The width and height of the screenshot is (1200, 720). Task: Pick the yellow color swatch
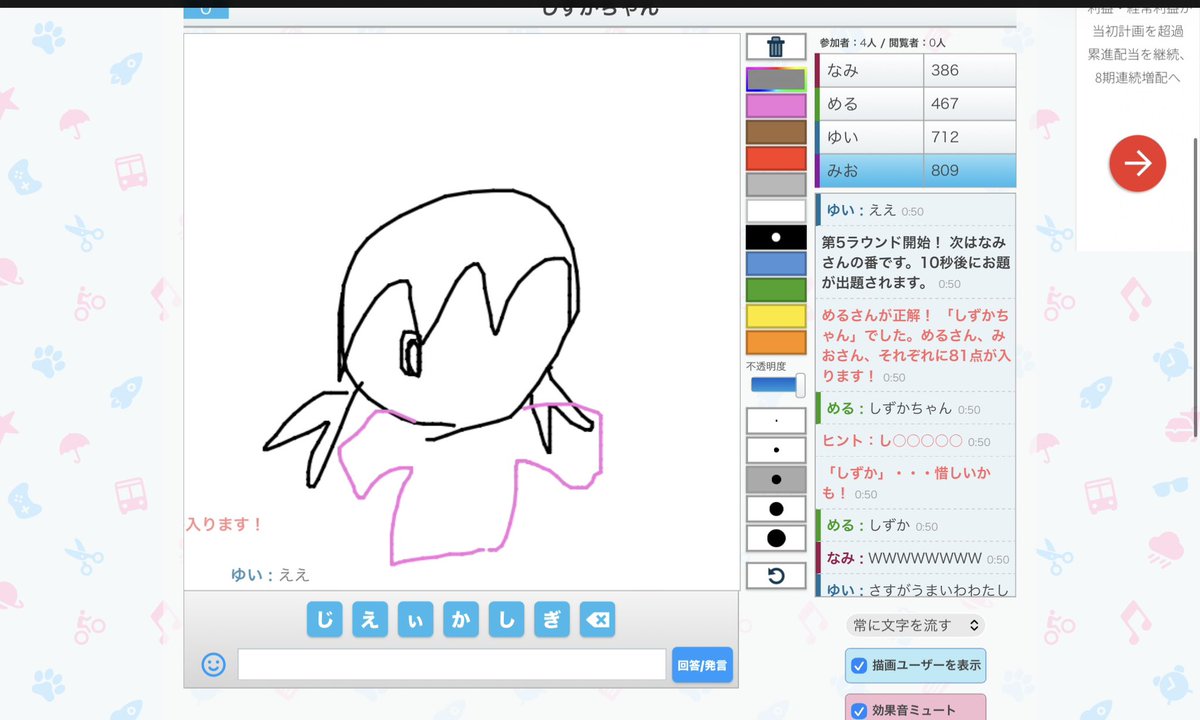[x=776, y=316]
